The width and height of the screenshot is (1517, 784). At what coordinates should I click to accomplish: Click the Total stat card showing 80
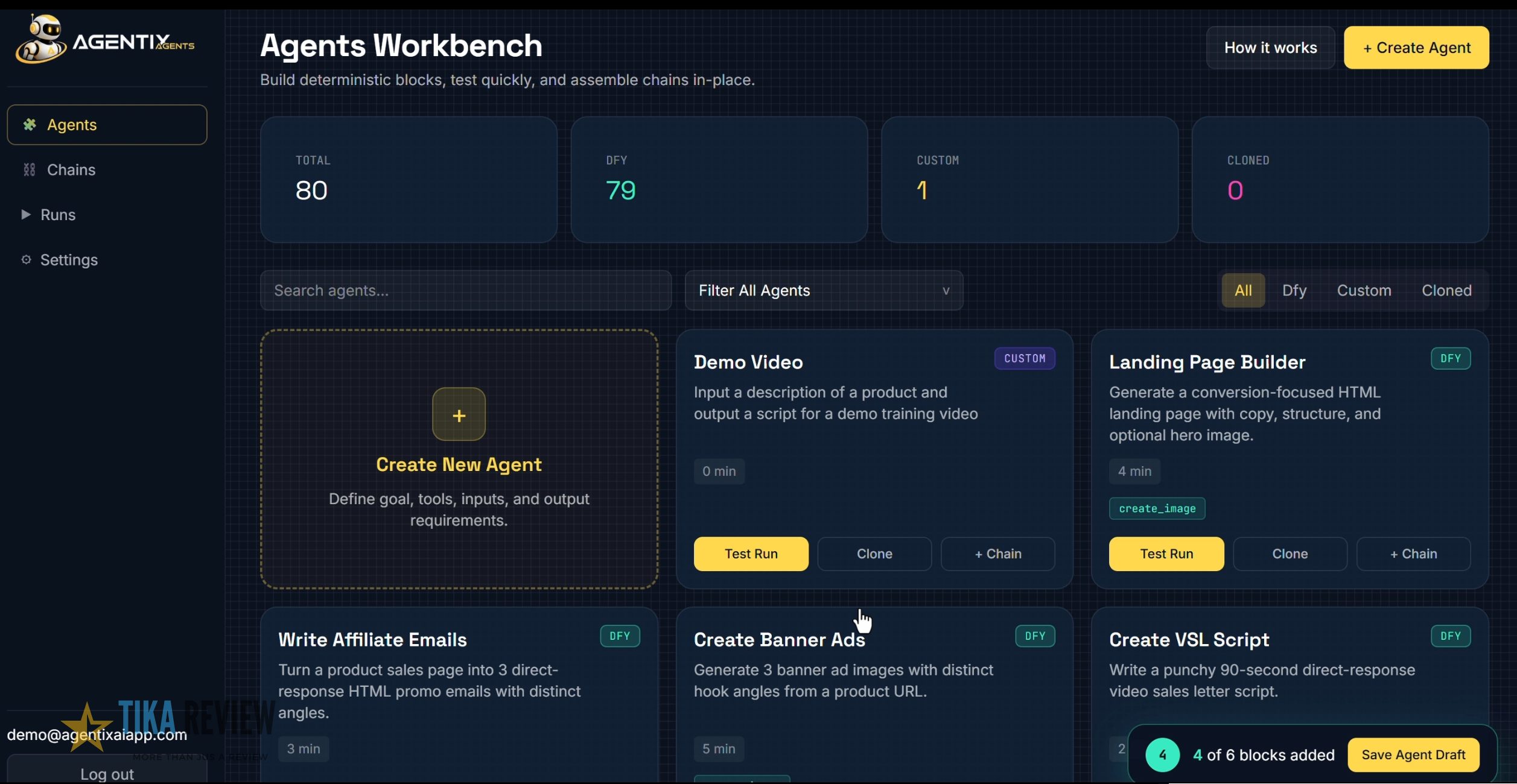coord(409,180)
